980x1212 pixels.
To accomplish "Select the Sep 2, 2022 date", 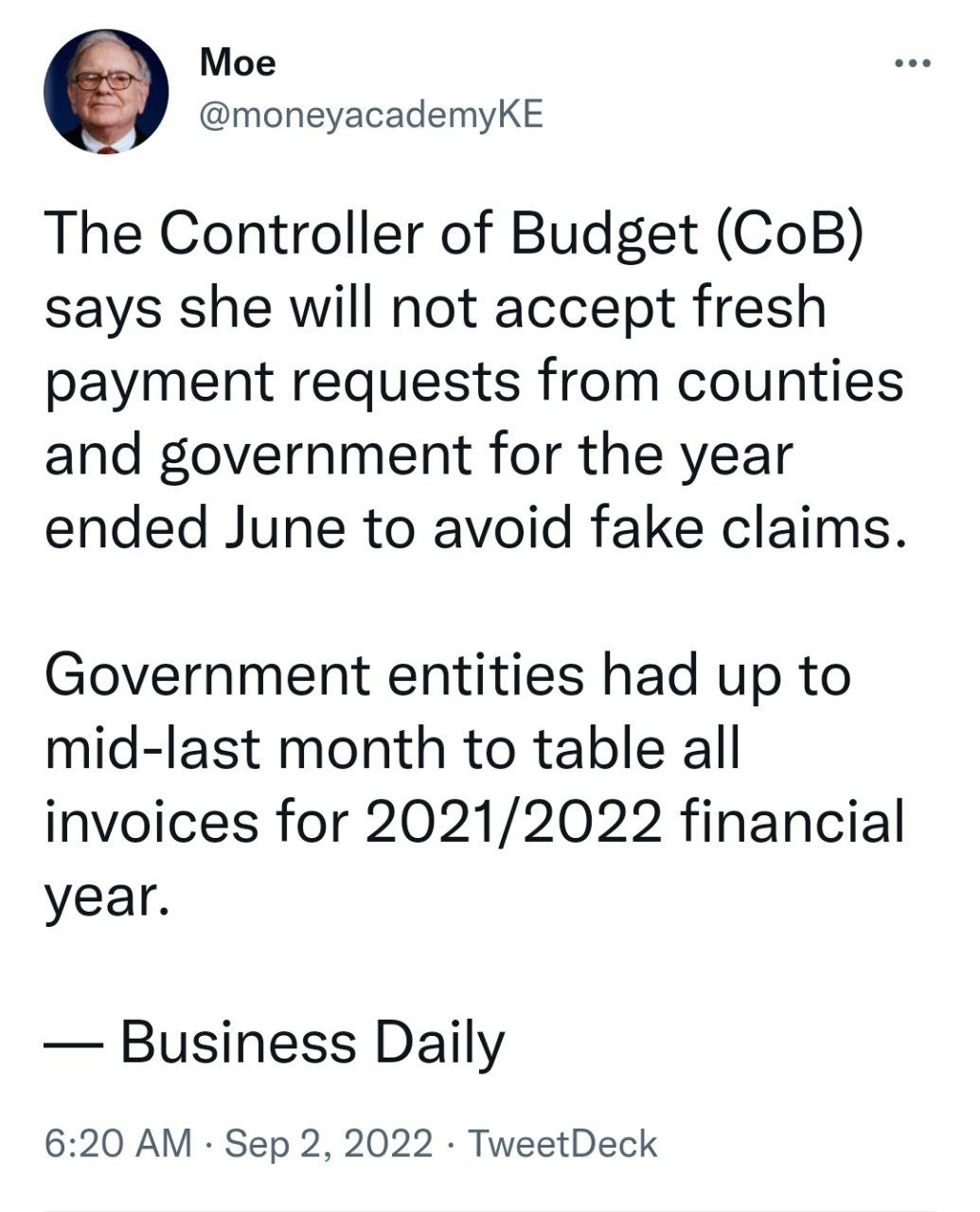I will (329, 1143).
